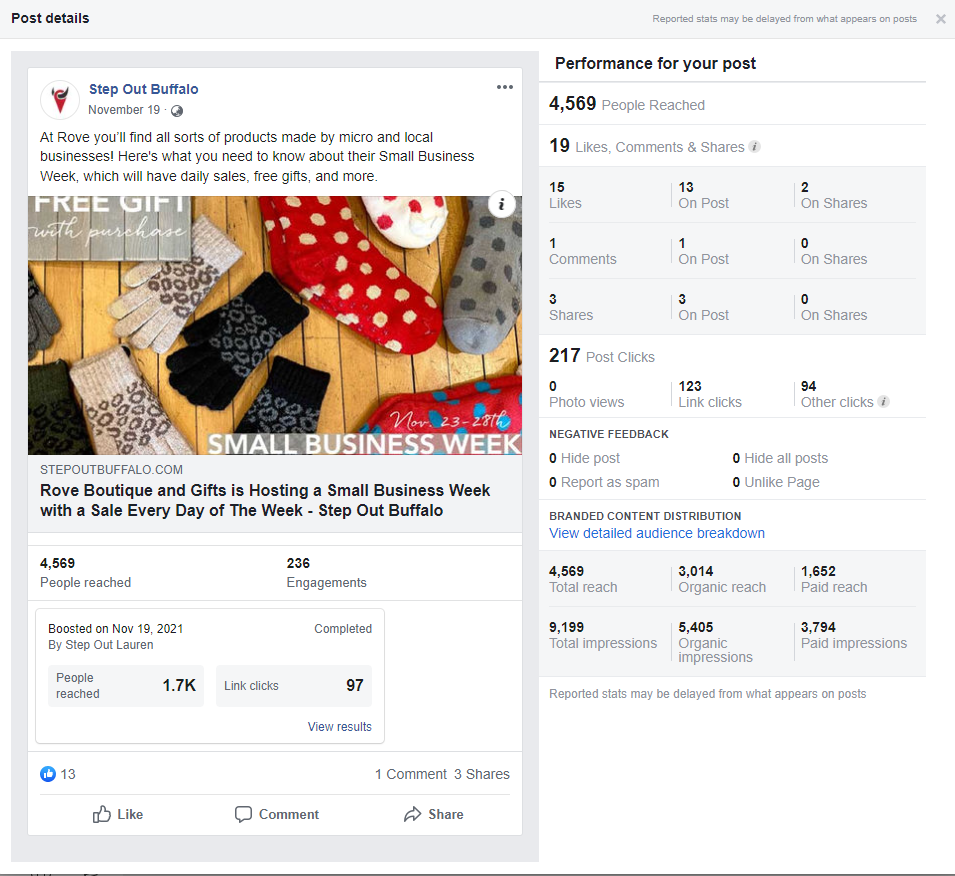Click the 3,014 Organic reach stat
This screenshot has height=876, width=955.
pos(722,579)
